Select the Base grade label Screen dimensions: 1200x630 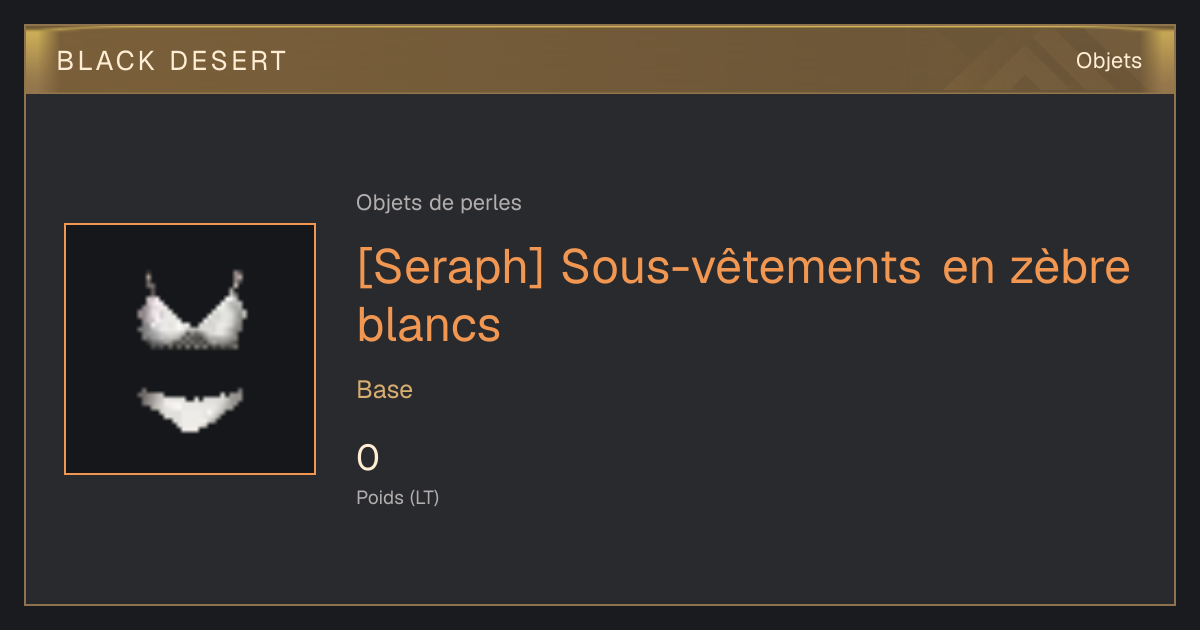[384, 390]
